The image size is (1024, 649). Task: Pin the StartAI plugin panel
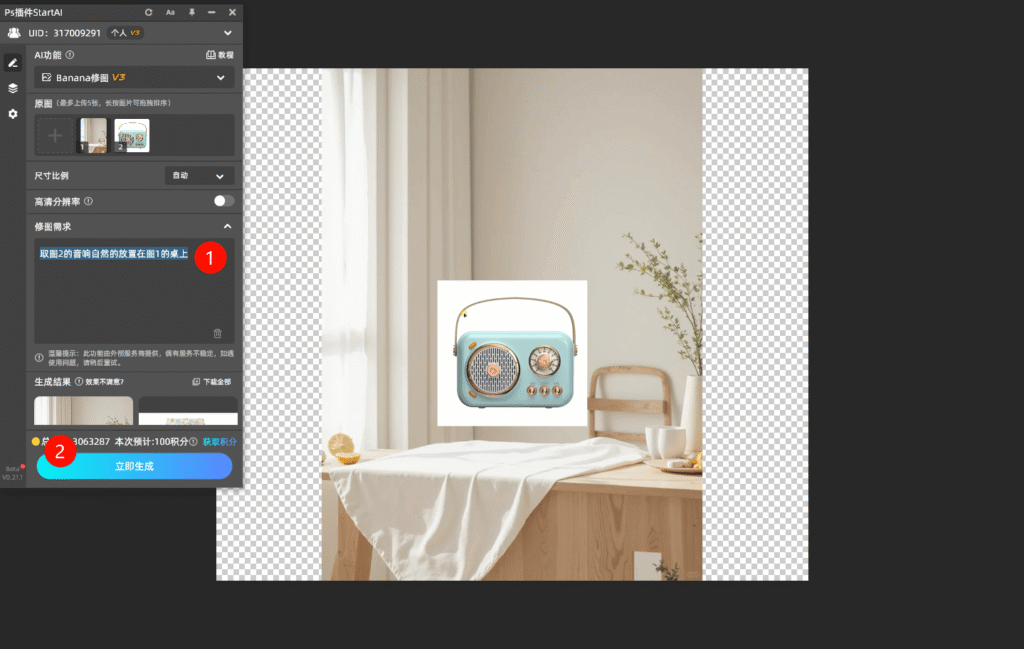pyautogui.click(x=191, y=12)
